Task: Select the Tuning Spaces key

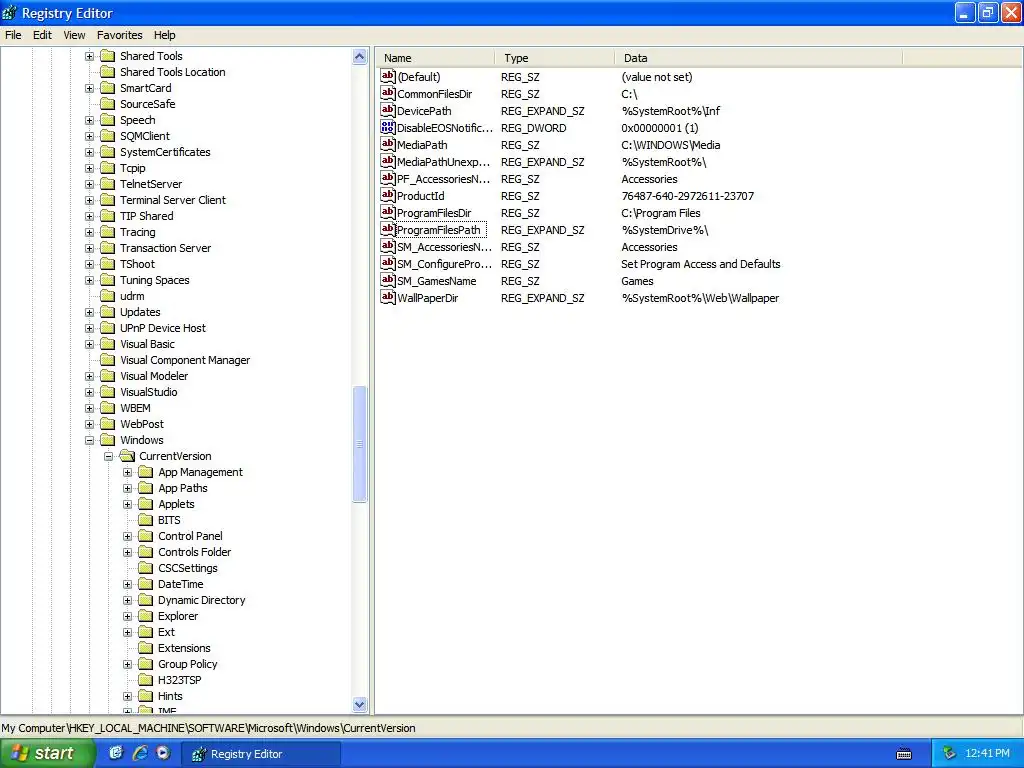Action: pyautogui.click(x=155, y=280)
